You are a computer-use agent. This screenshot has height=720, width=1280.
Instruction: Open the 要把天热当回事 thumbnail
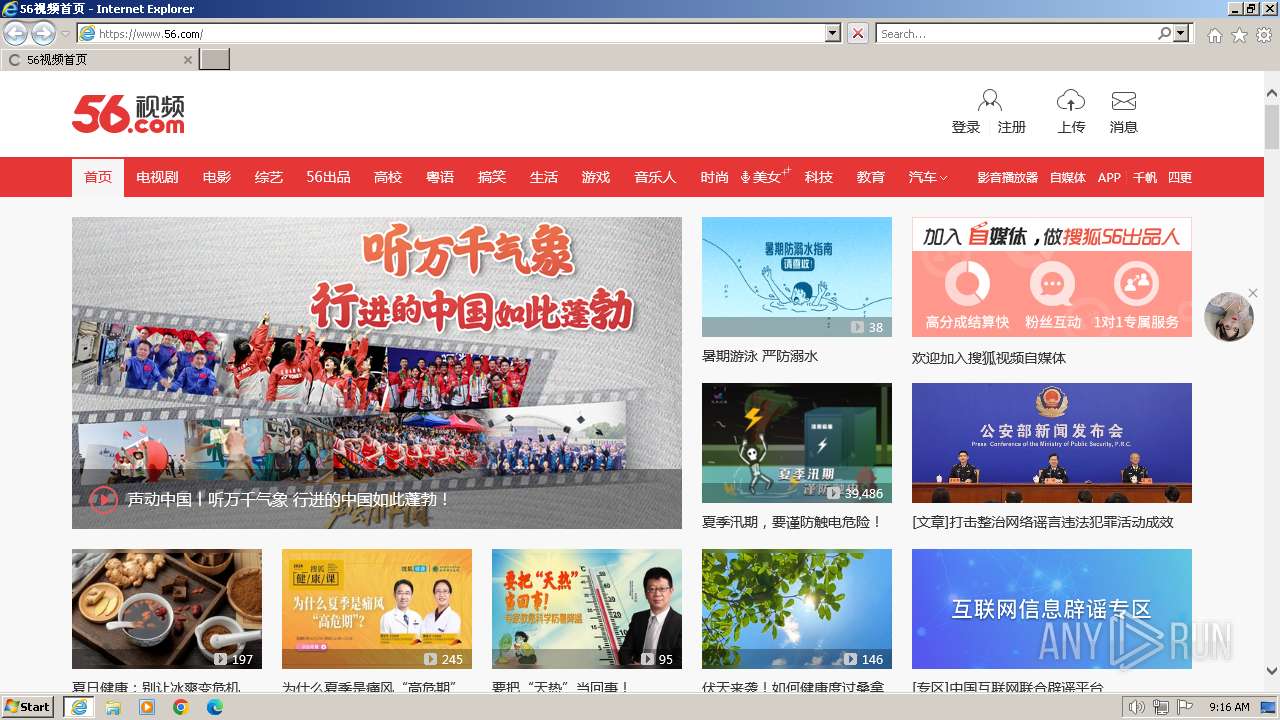[x=587, y=609]
